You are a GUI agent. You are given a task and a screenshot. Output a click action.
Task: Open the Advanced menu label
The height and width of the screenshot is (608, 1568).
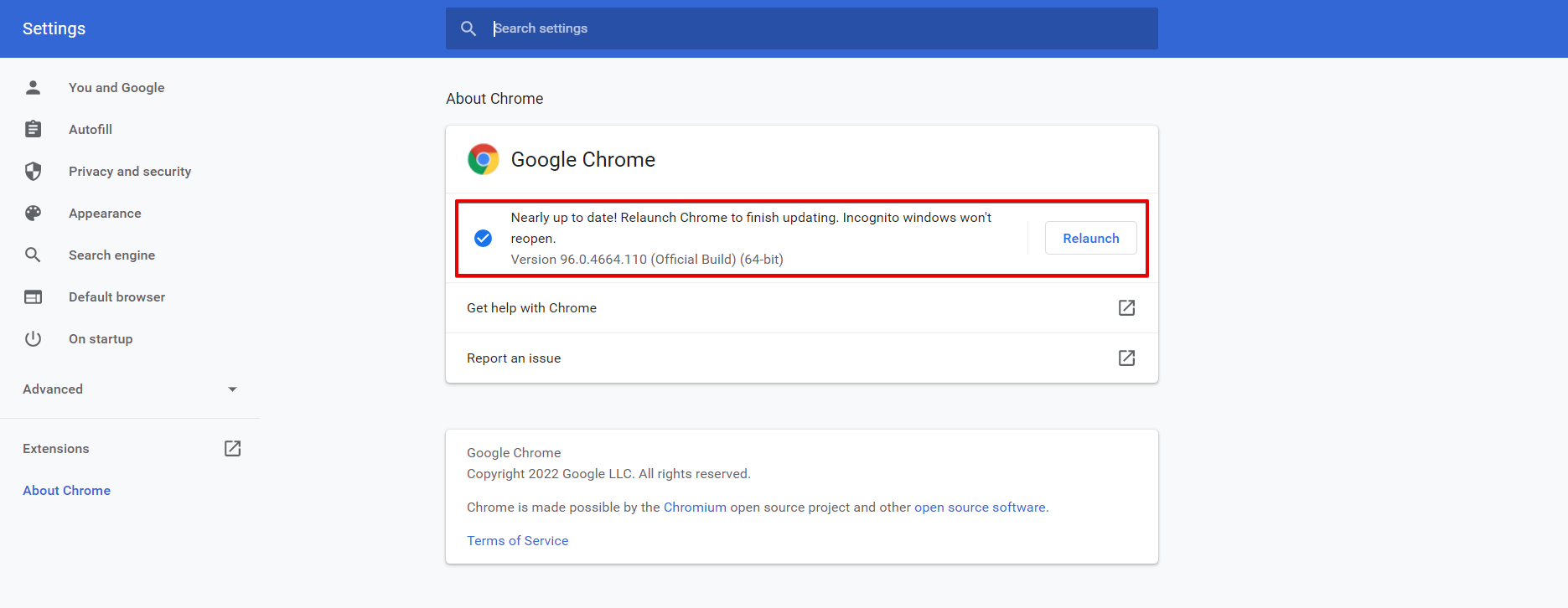click(53, 389)
